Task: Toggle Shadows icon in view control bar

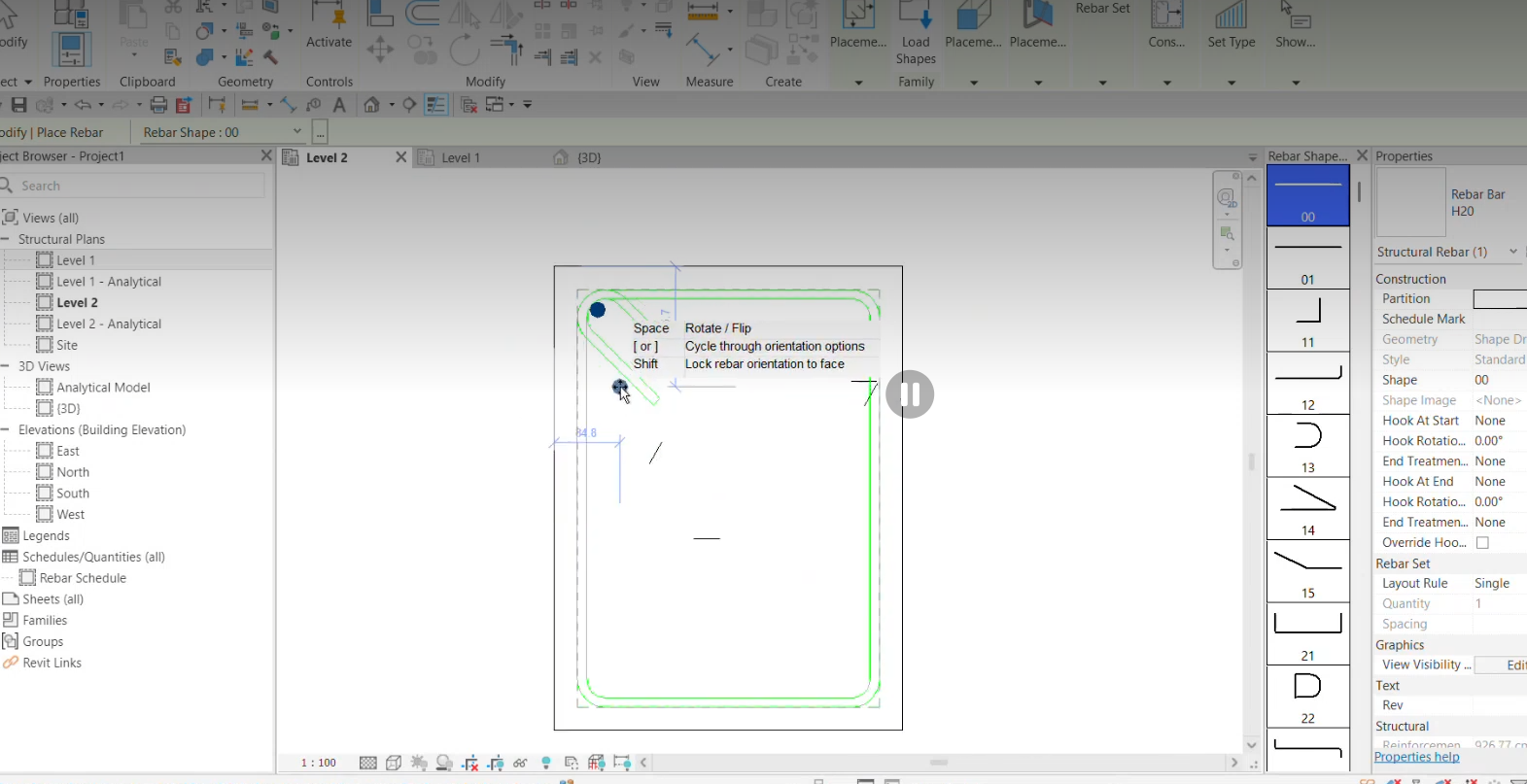Action: click(444, 763)
